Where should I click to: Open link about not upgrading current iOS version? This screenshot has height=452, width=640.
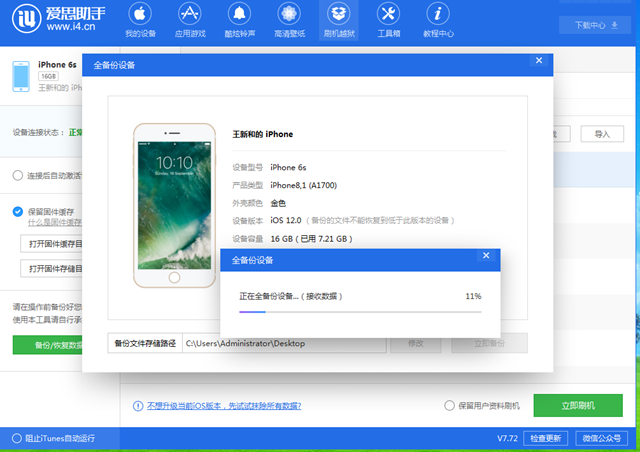click(x=224, y=406)
